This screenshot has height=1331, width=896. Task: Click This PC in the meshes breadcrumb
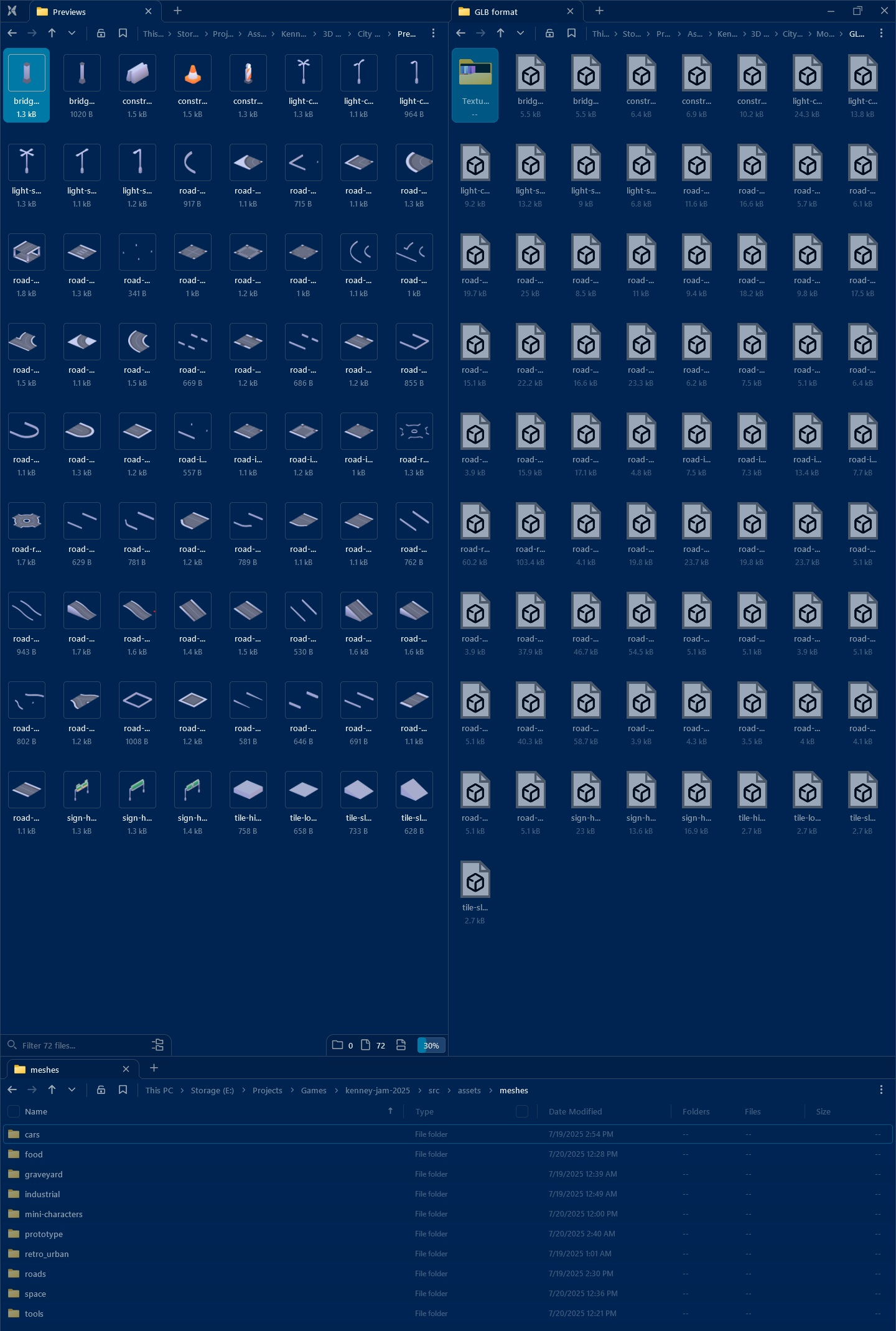[x=159, y=1090]
